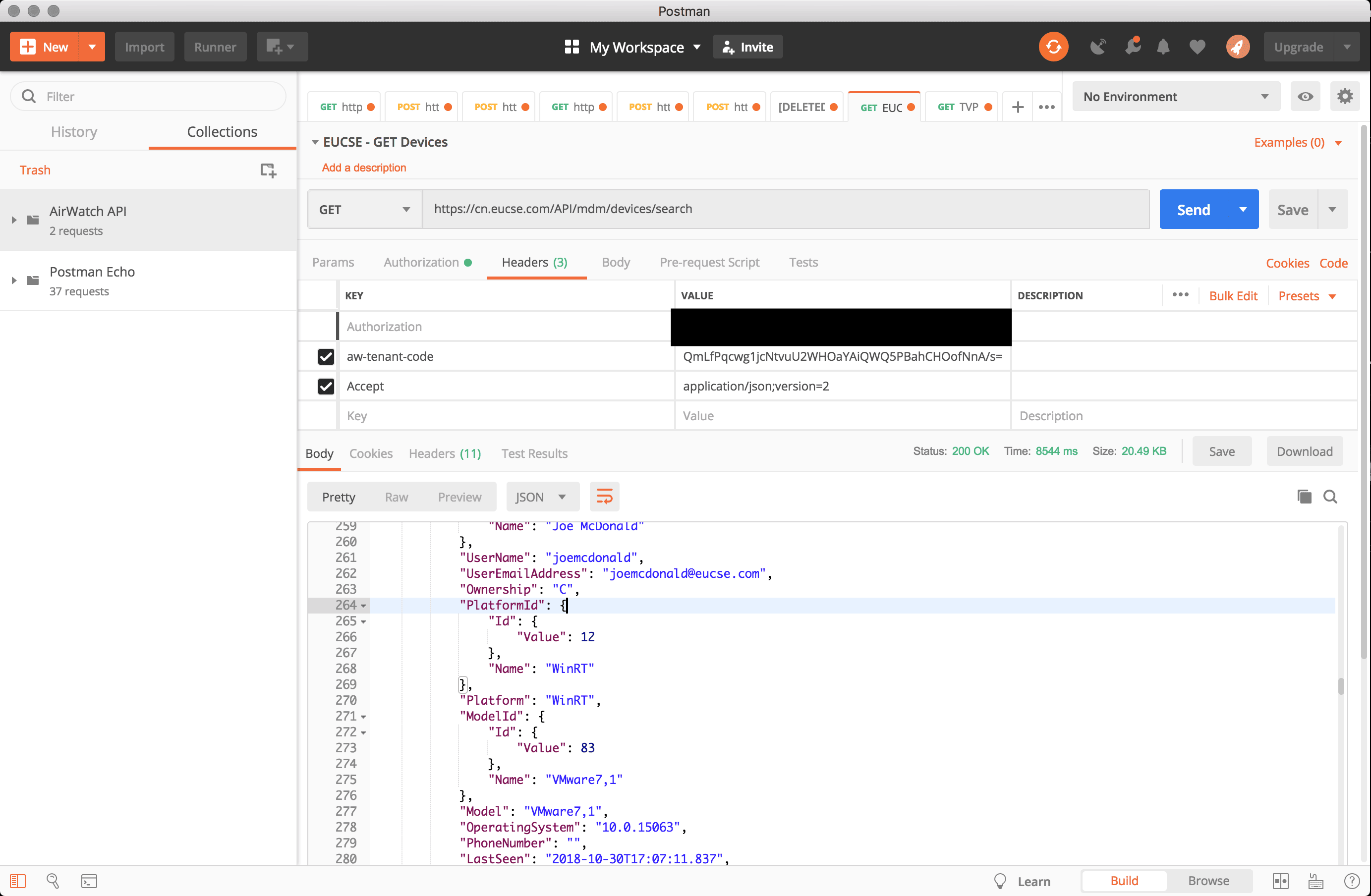Viewport: 1371px width, 896px height.
Task: Search within the response body
Action: tap(1330, 497)
